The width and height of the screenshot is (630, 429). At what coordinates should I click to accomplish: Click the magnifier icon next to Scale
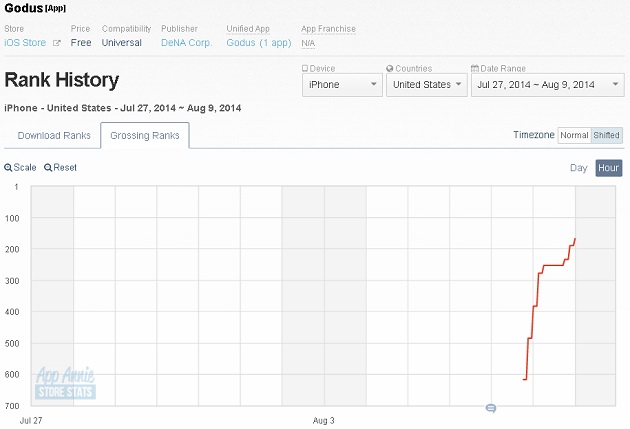(8, 168)
